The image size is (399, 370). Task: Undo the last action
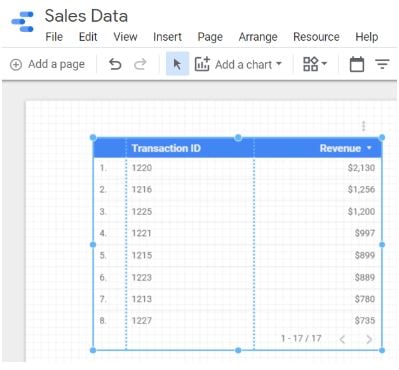pyautogui.click(x=115, y=64)
